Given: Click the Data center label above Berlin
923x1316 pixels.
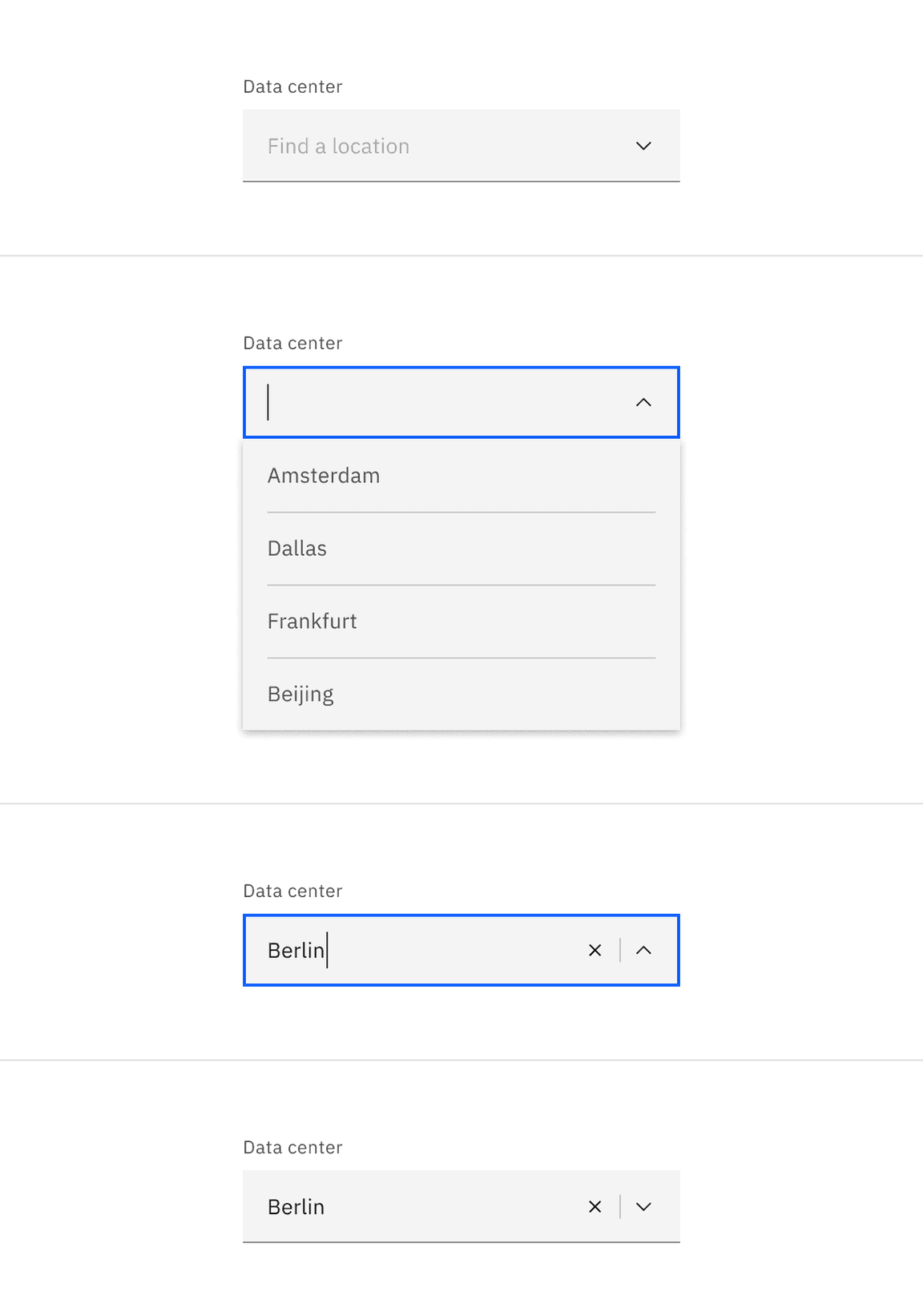Looking at the screenshot, I should tap(292, 890).
